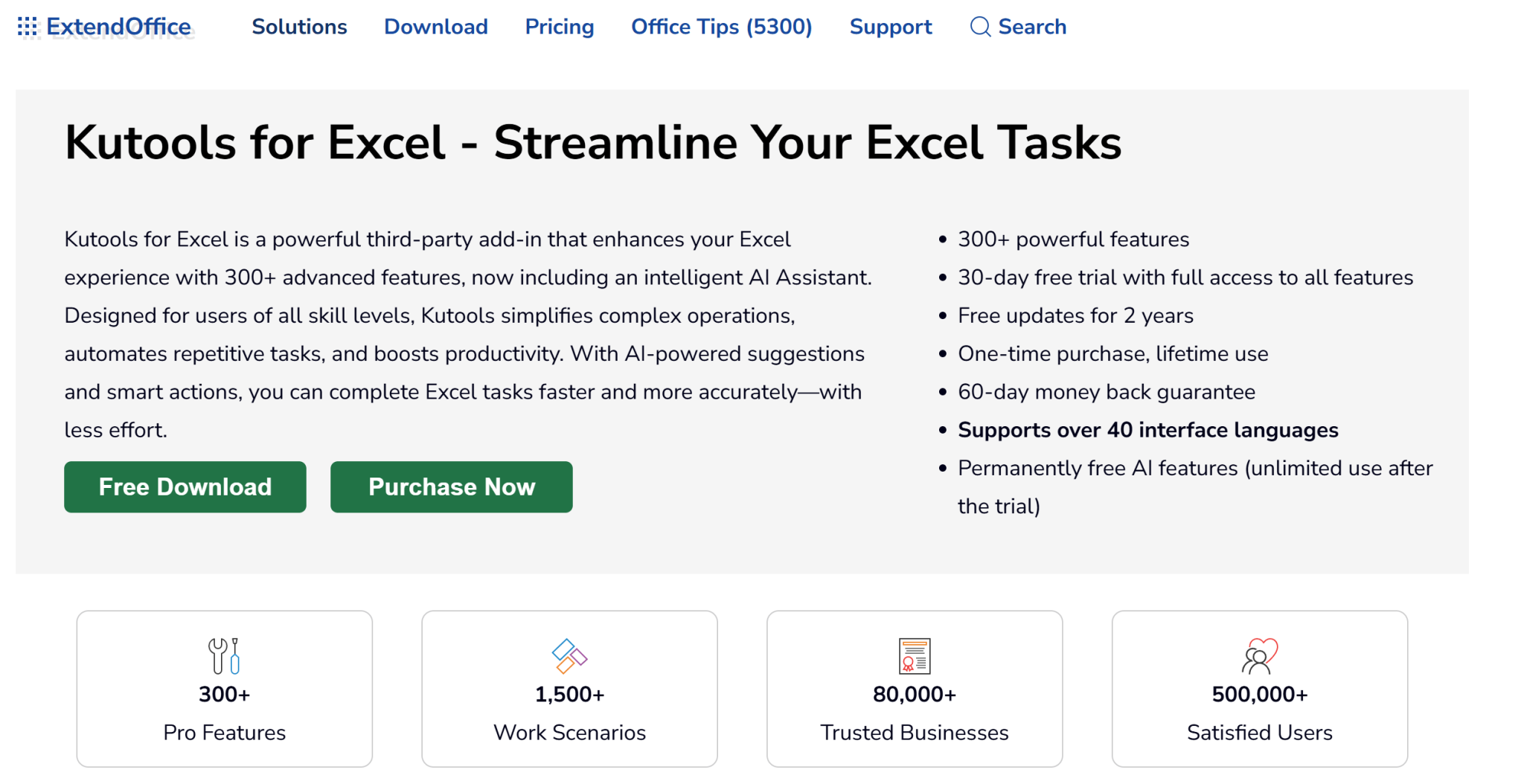Go to the Pricing page
Screen dimensions: 1524x784
tap(560, 27)
